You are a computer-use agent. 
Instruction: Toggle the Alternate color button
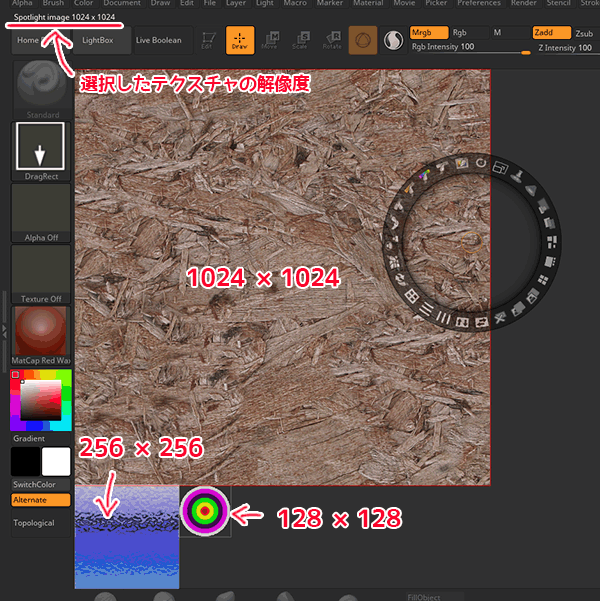click(x=40, y=499)
